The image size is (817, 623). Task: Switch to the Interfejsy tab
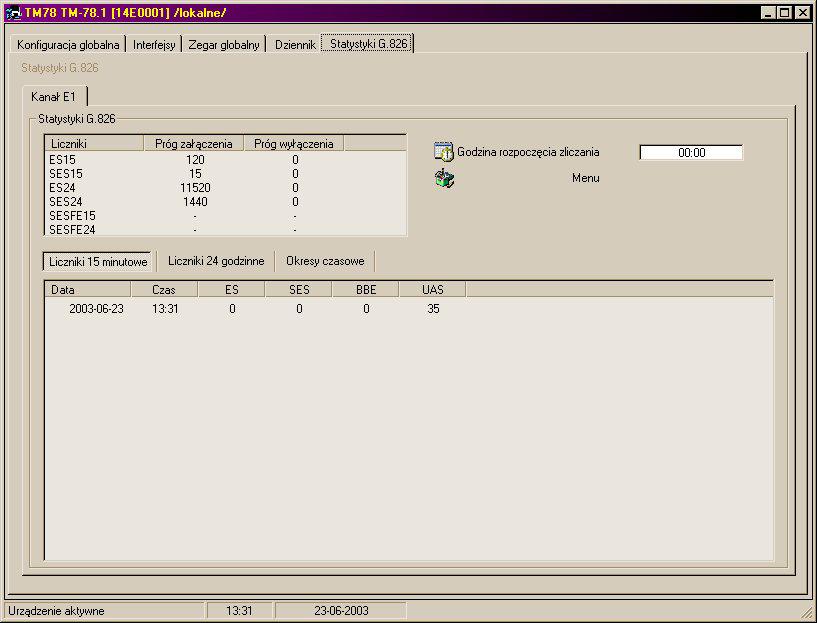coord(154,44)
